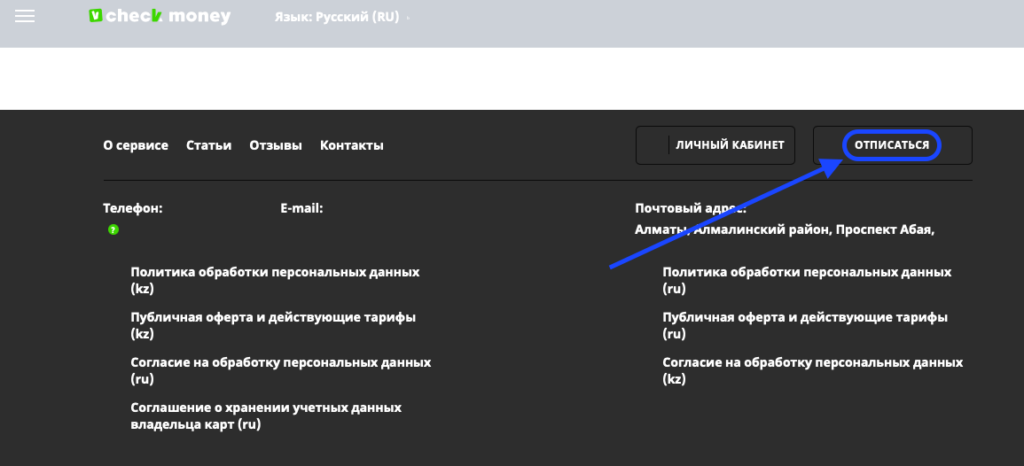View Согласие на обработку персональных данных (ru)
The height and width of the screenshot is (466, 1024).
[280, 370]
